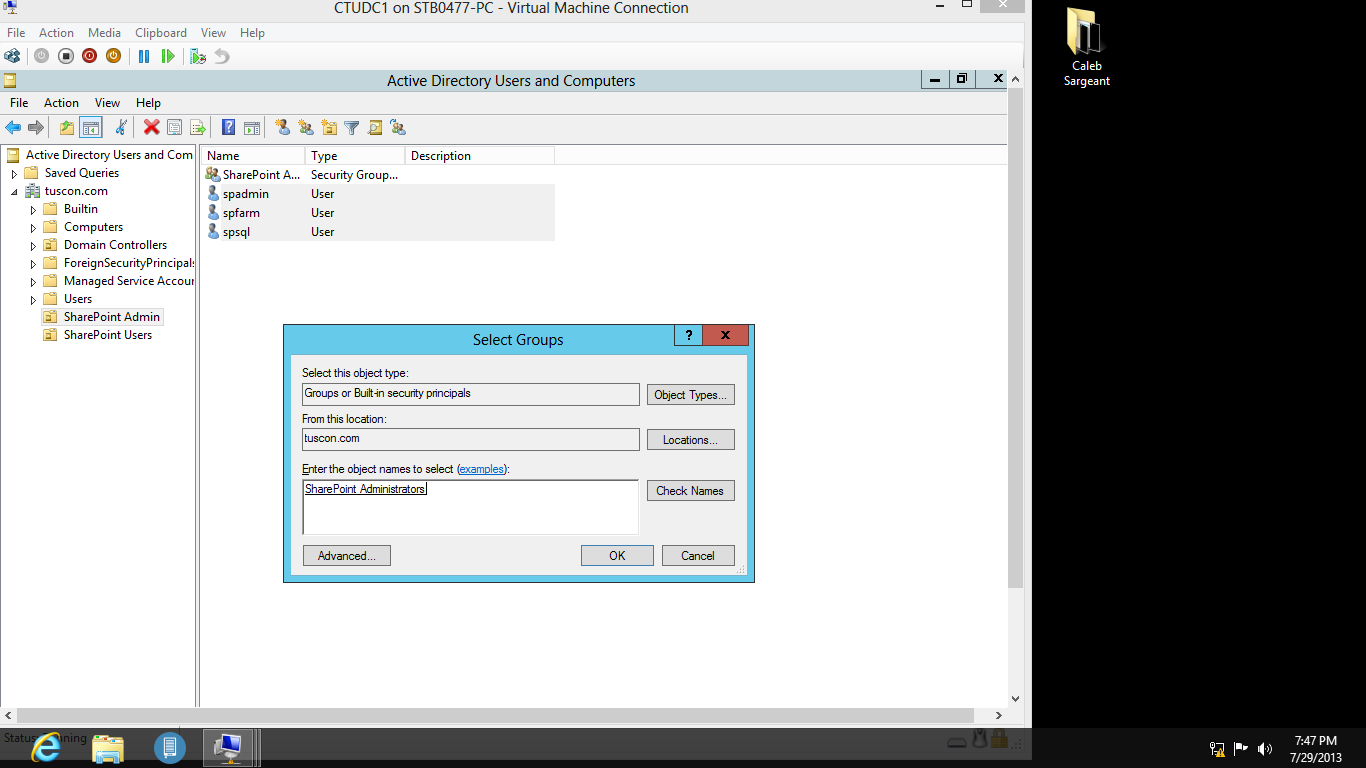Open filter options with the funnel icon
The width and height of the screenshot is (1366, 768).
tap(352, 127)
